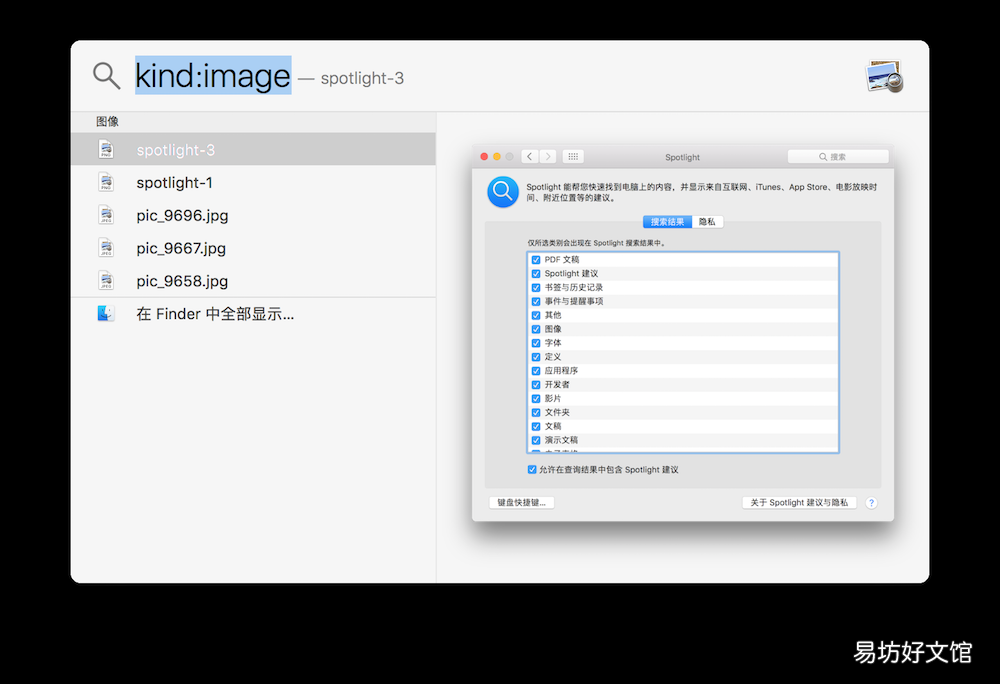Select the pic_9696.jpg result

point(253,215)
